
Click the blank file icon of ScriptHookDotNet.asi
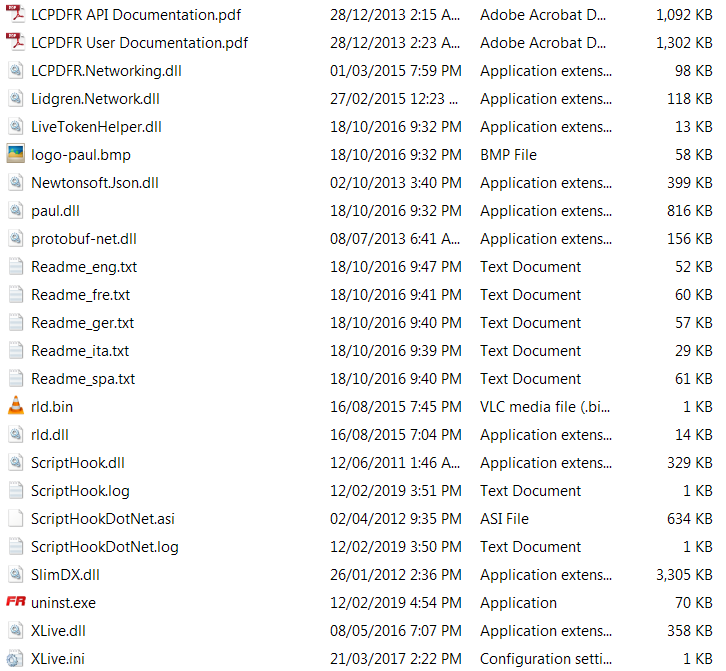15,518
